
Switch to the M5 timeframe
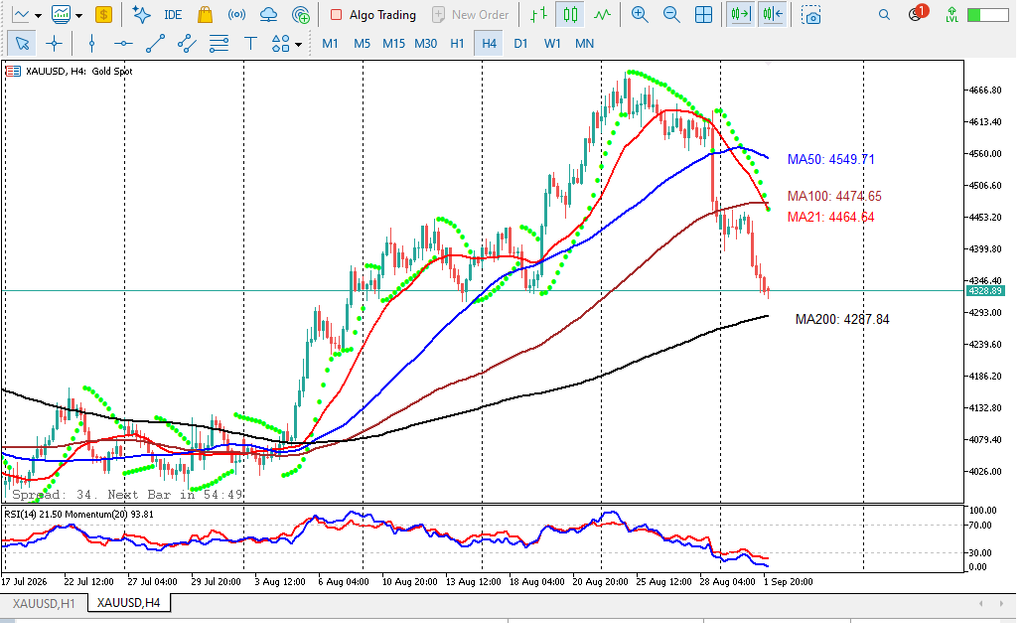[362, 44]
